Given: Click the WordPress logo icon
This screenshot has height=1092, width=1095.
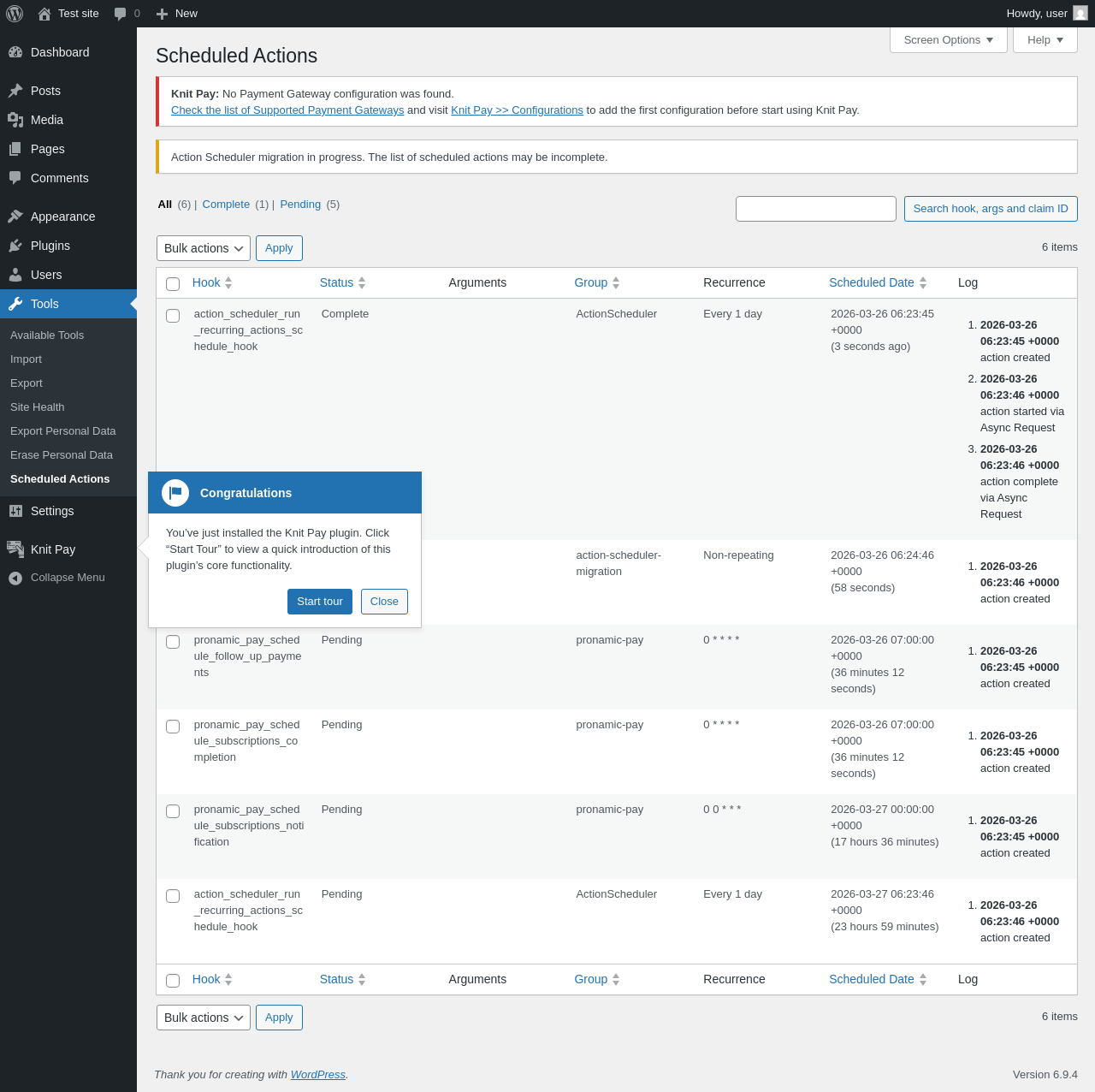Looking at the screenshot, I should (x=15, y=14).
